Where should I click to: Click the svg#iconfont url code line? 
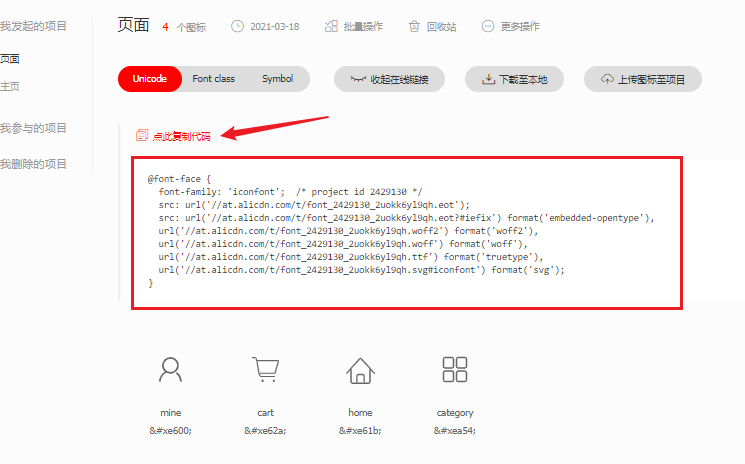click(x=362, y=270)
